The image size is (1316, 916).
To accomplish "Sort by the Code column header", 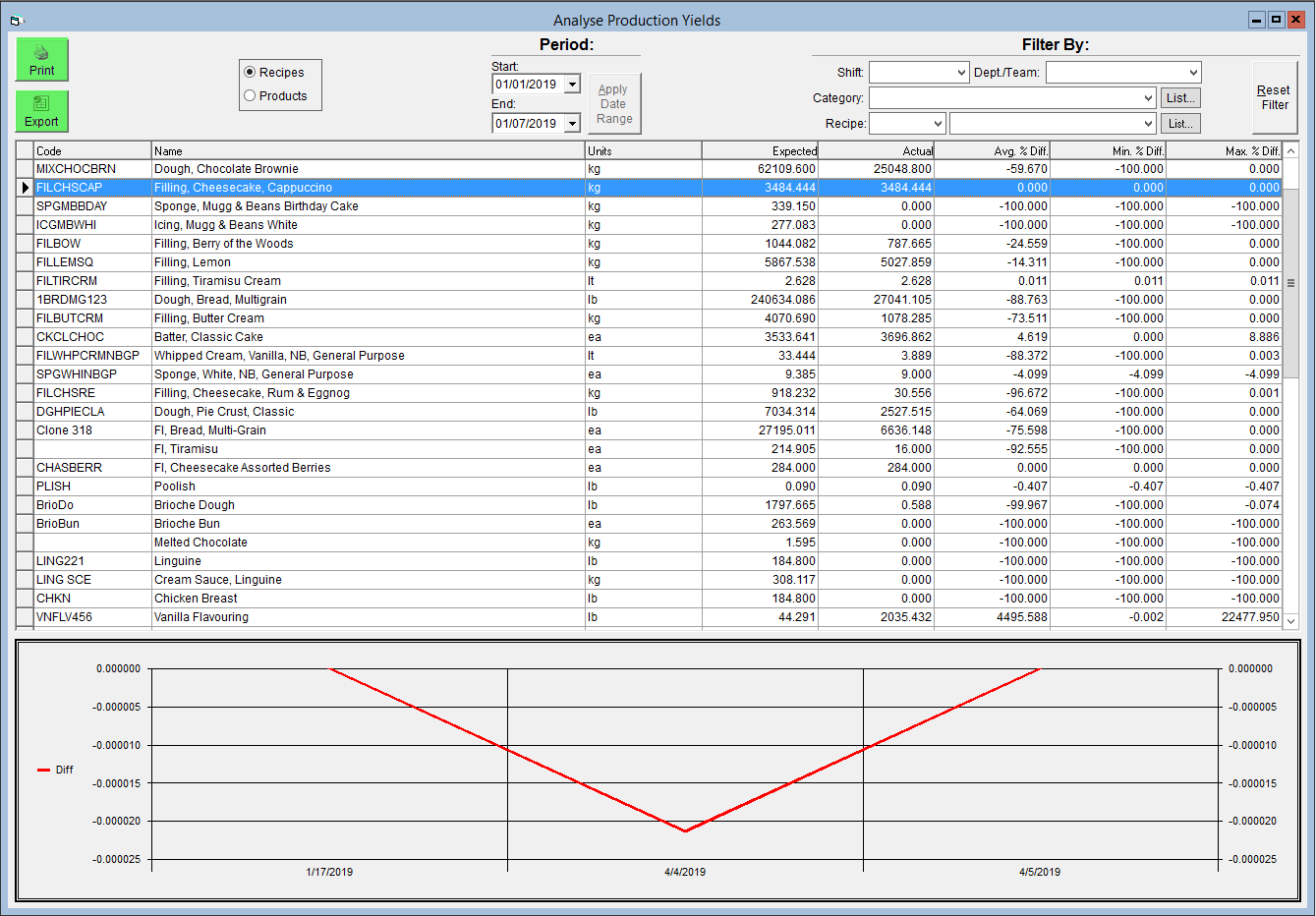I will pyautogui.click(x=92, y=150).
